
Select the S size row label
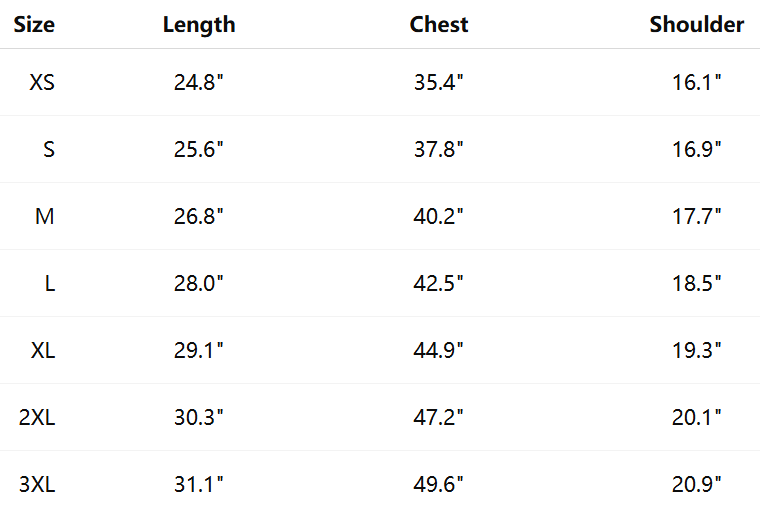click(x=49, y=150)
